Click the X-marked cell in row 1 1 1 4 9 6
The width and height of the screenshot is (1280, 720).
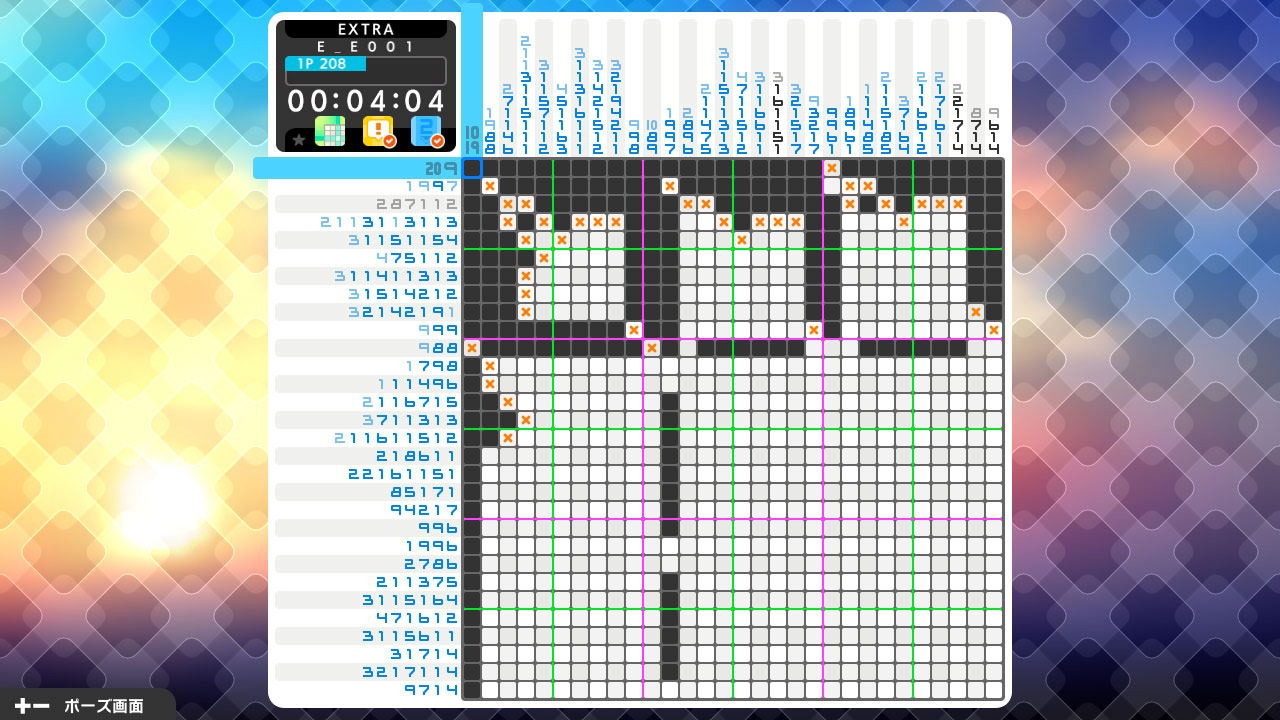coord(490,384)
